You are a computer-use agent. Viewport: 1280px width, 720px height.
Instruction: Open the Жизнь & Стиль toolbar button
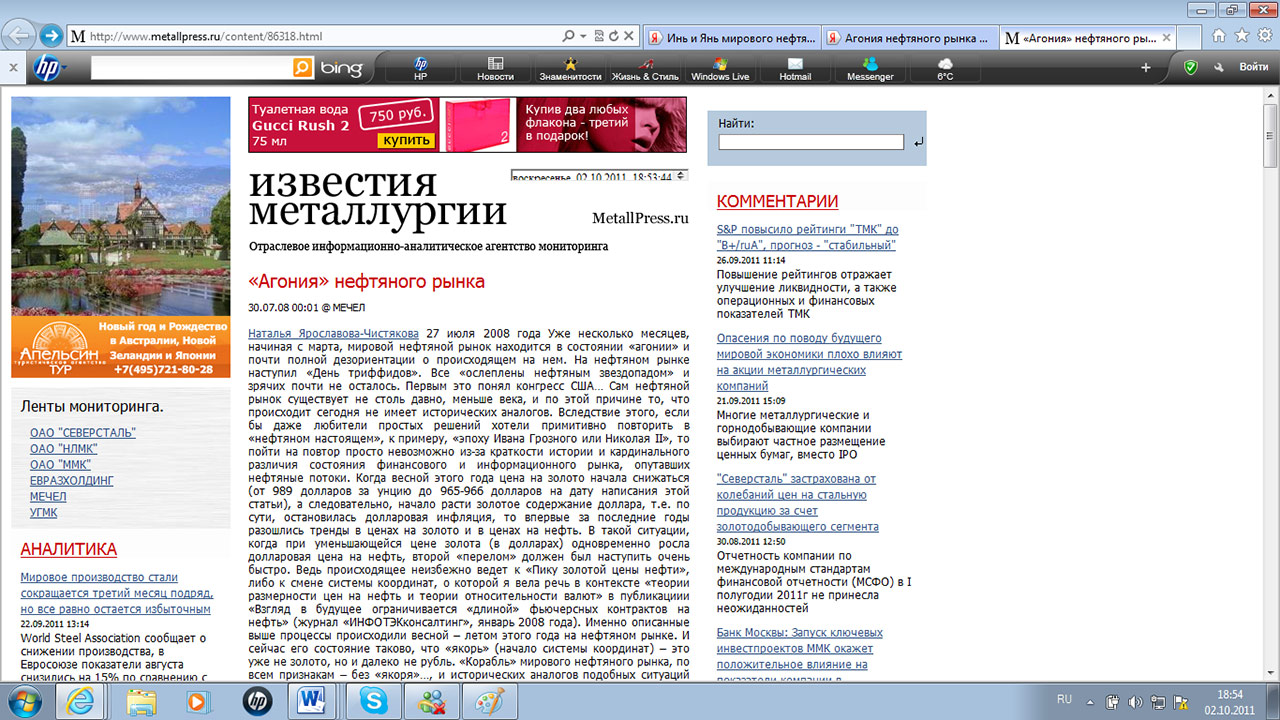pyautogui.click(x=645, y=68)
